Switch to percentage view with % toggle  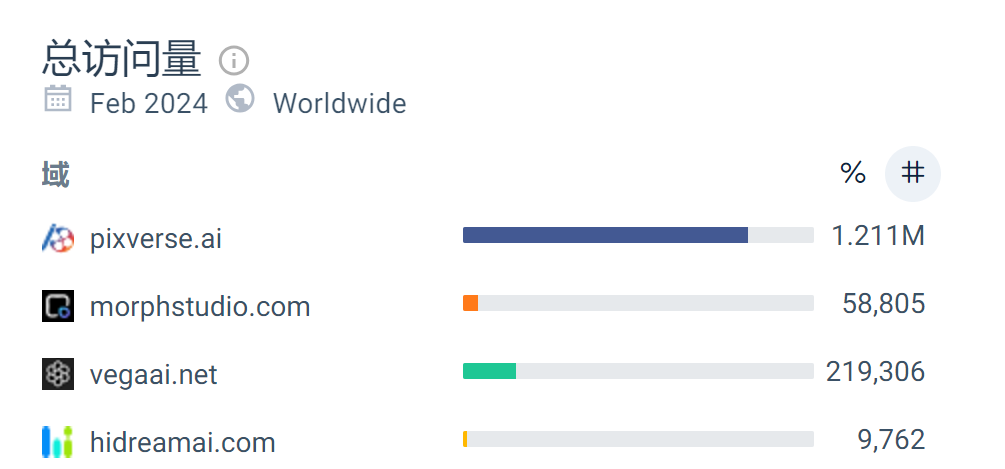[x=853, y=173]
